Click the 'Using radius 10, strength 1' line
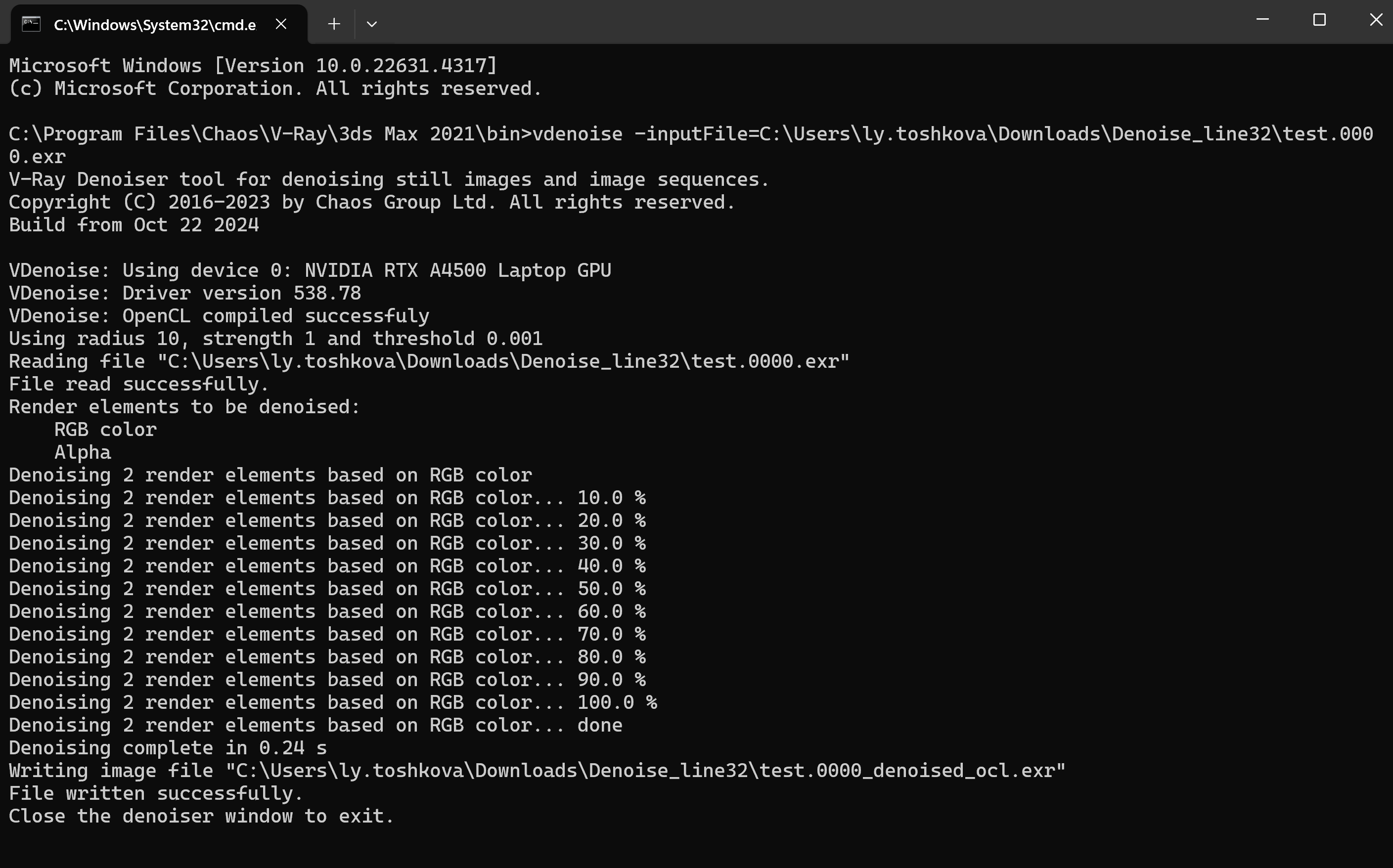 (275, 338)
